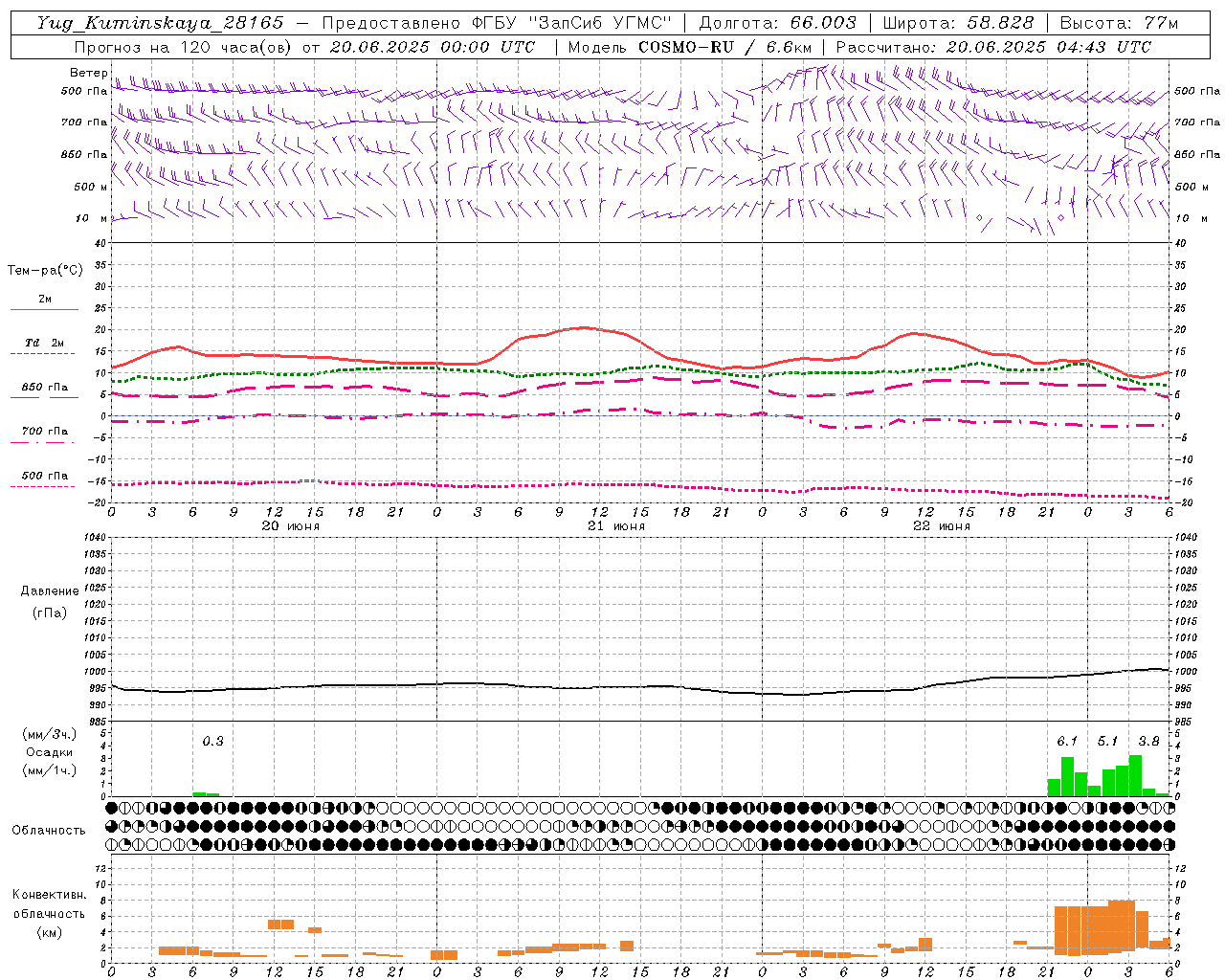Click the 'Модель COSMO-RU / 6.6км' text

689,47
